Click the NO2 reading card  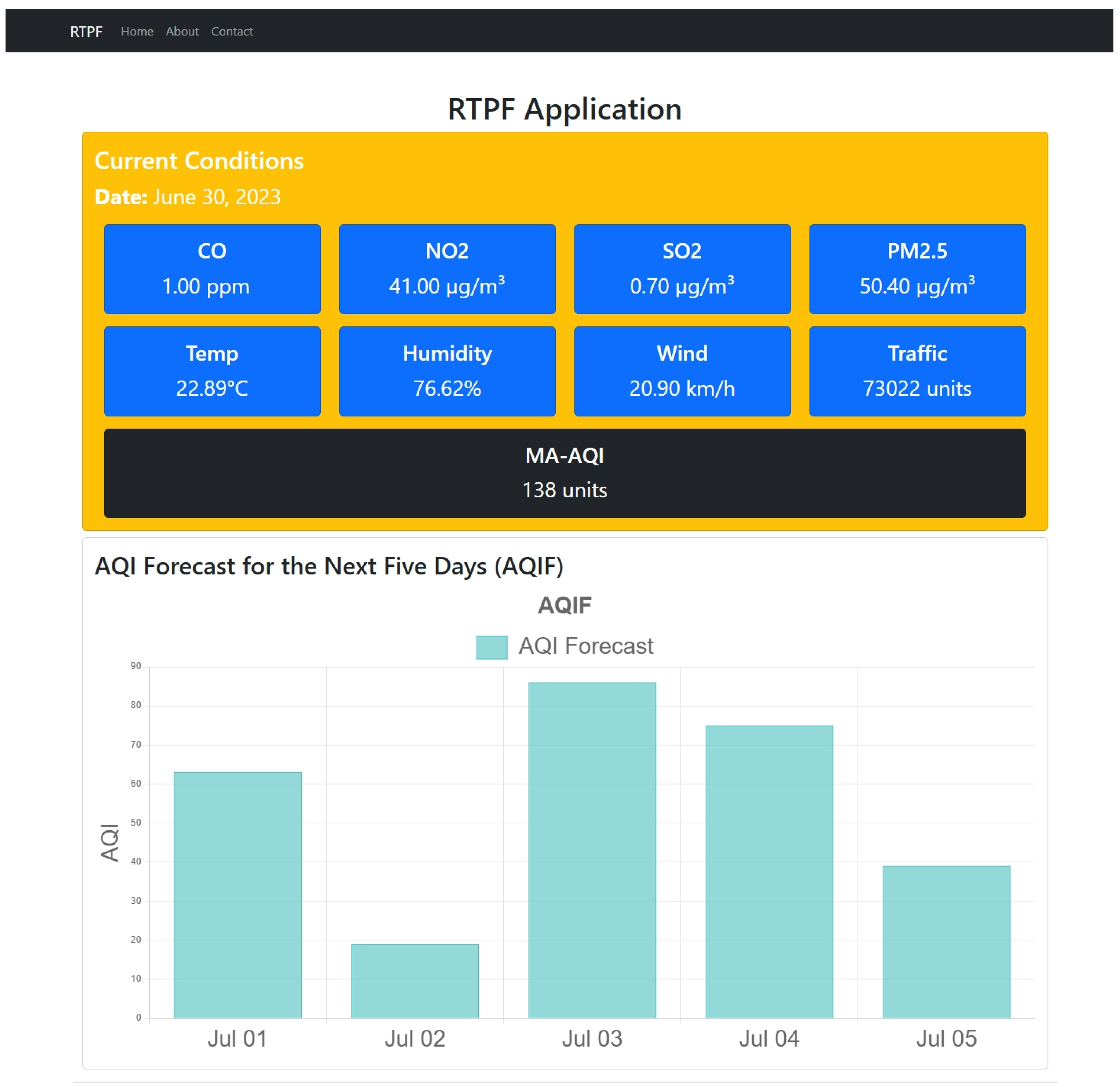click(x=447, y=269)
